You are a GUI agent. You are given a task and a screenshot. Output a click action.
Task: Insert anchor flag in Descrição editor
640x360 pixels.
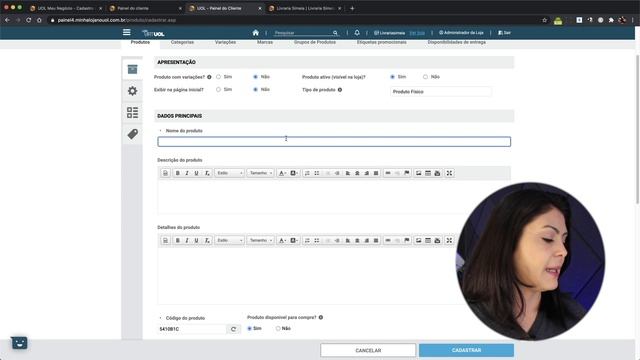click(407, 173)
